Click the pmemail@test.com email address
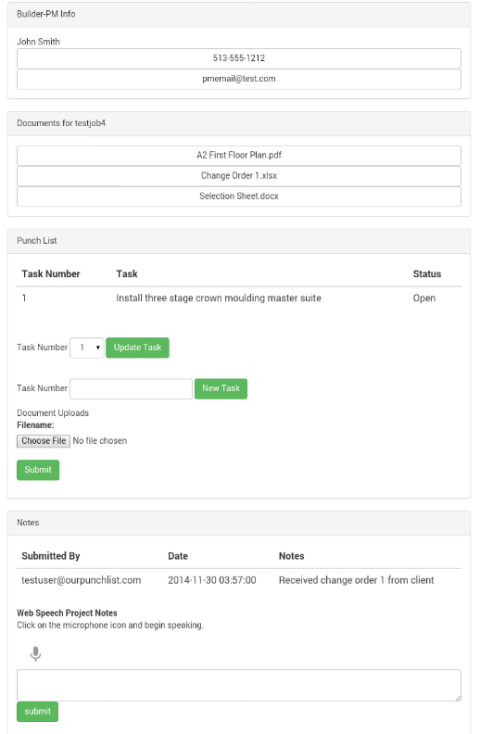 click(239, 79)
